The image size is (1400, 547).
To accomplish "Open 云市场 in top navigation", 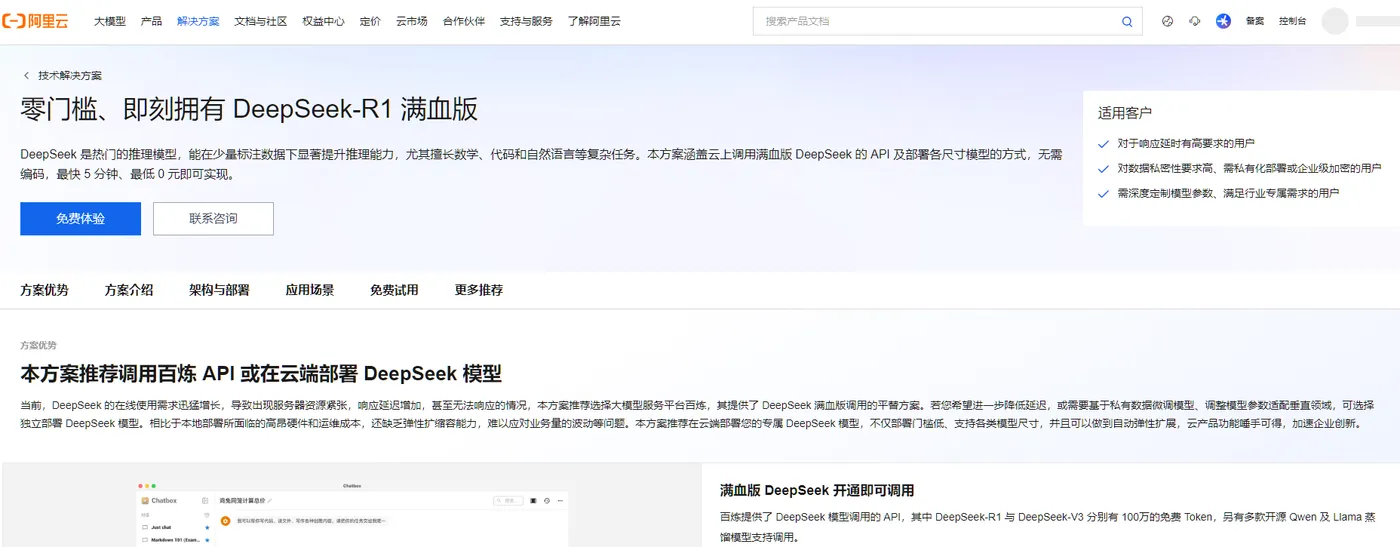I will (411, 21).
